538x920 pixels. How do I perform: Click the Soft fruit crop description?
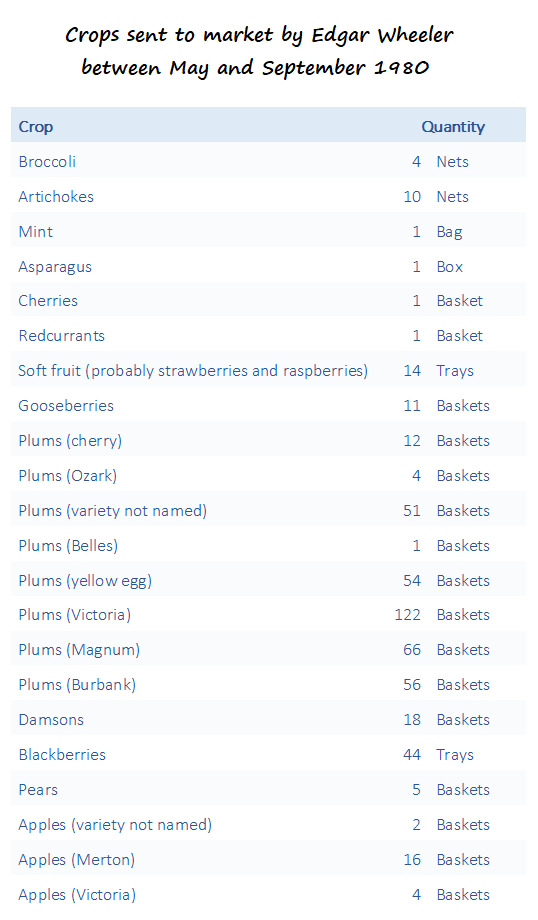point(193,371)
